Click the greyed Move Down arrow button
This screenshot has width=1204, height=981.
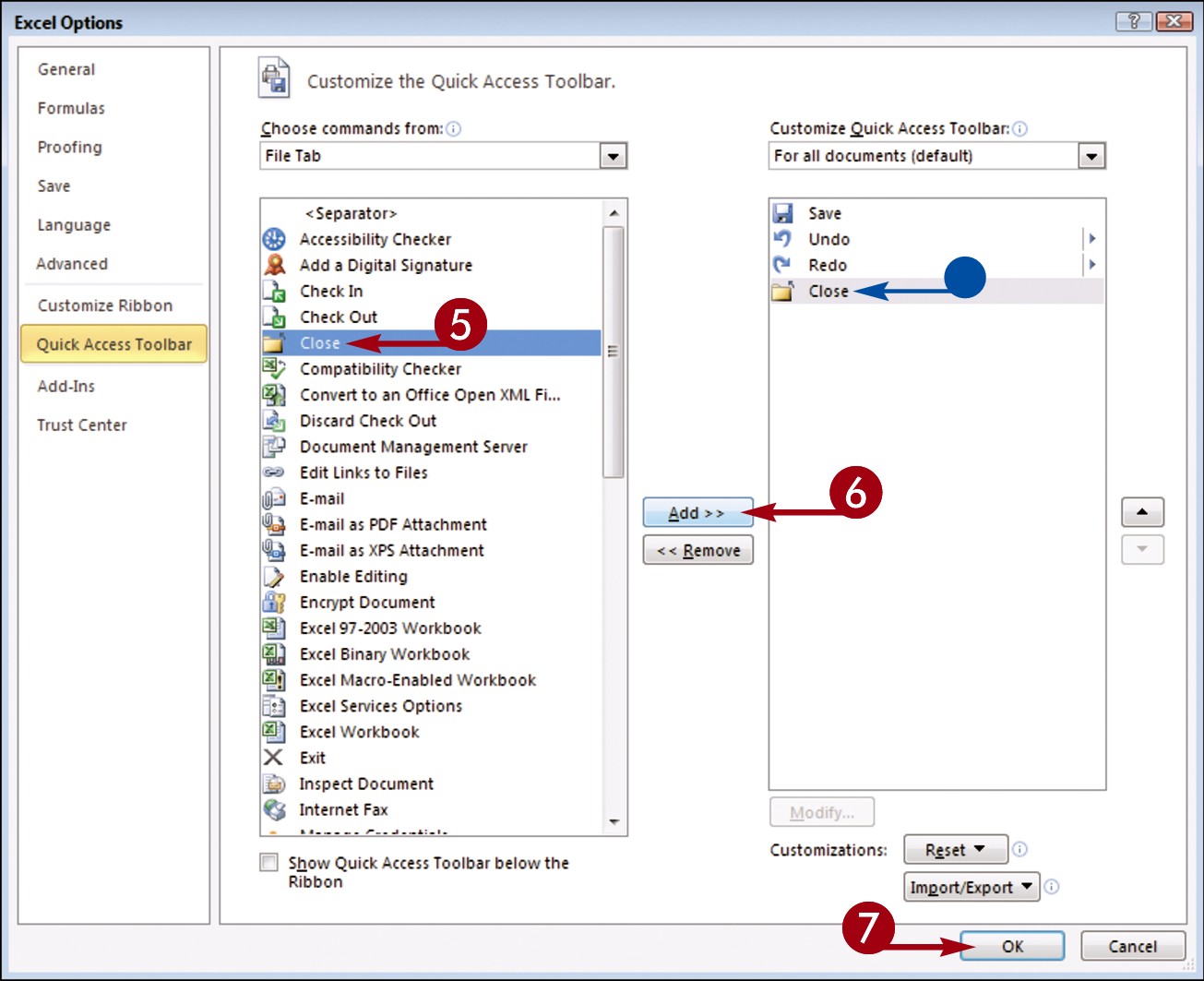click(1142, 550)
